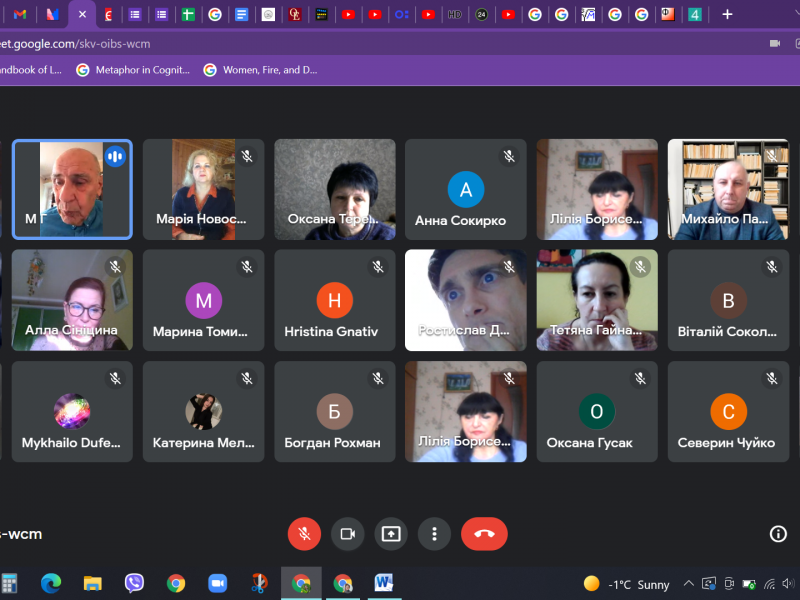Open the weather widget showing -1°C Sunny
Image resolution: width=800 pixels, height=600 pixels.
(627, 584)
